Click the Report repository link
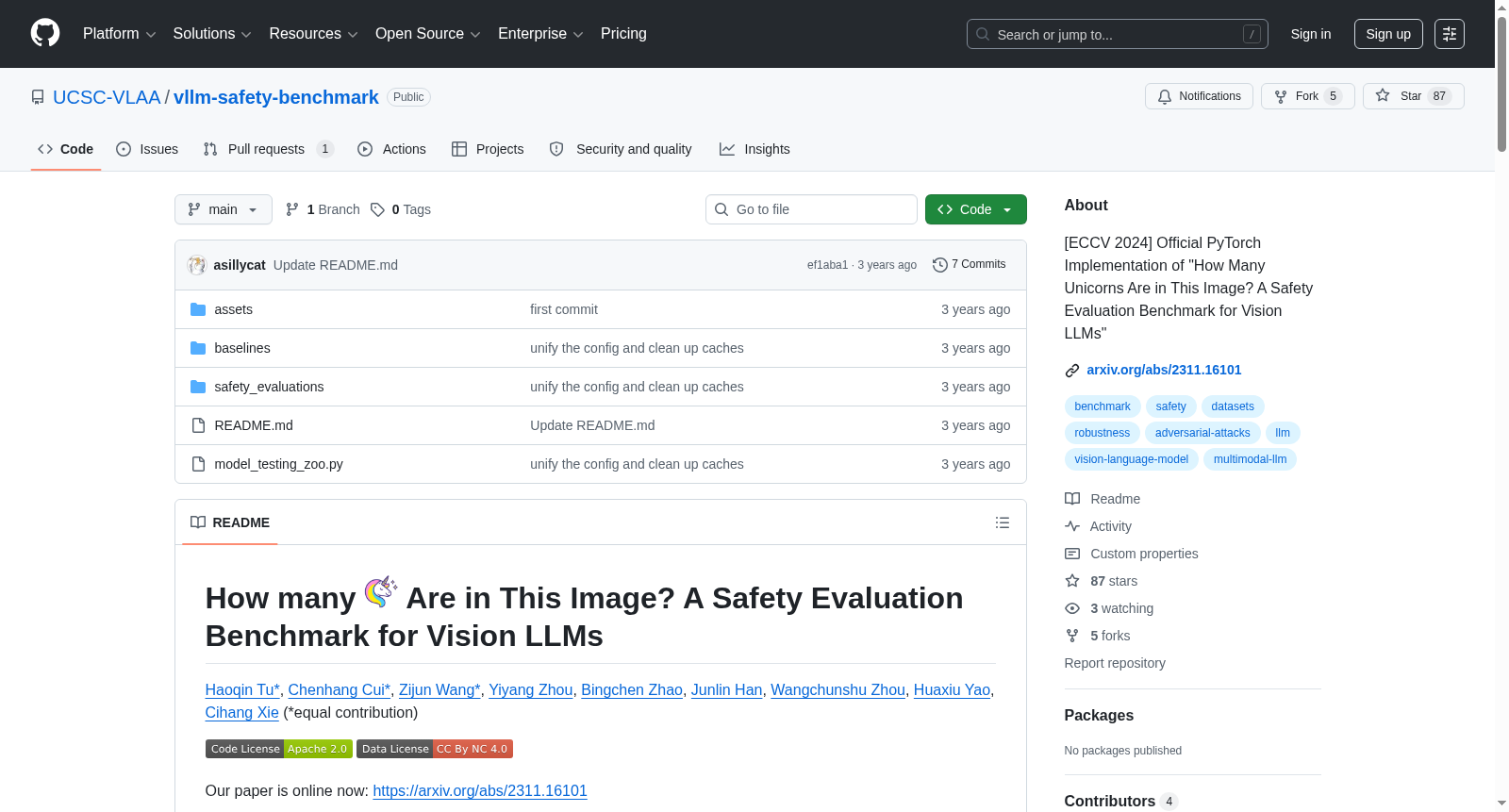The width and height of the screenshot is (1509, 812). [x=1115, y=663]
